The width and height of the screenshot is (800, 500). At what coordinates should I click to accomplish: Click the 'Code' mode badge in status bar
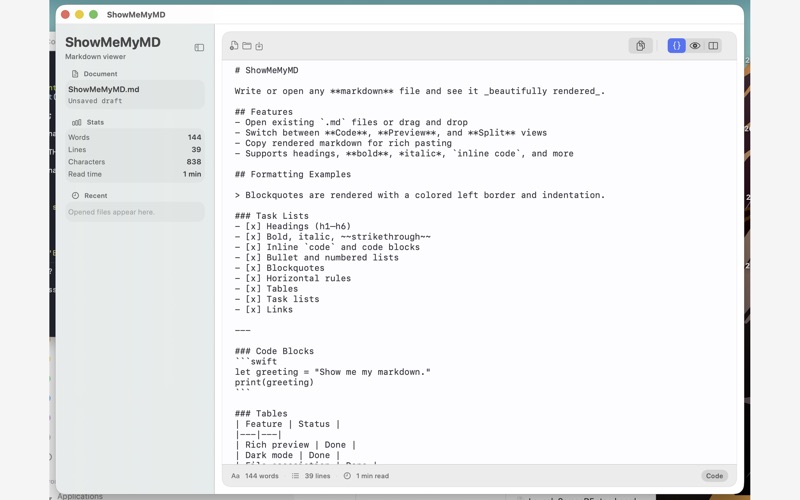pos(714,476)
